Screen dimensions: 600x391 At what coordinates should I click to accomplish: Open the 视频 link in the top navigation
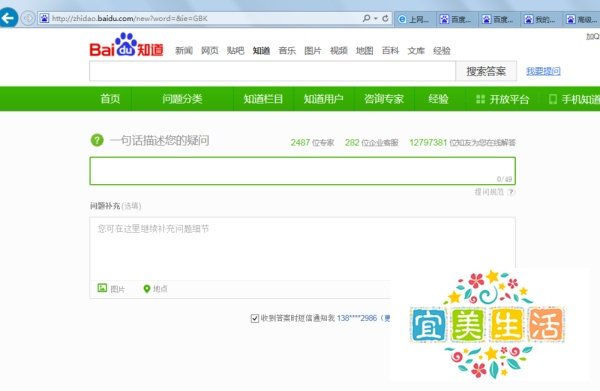(339, 51)
